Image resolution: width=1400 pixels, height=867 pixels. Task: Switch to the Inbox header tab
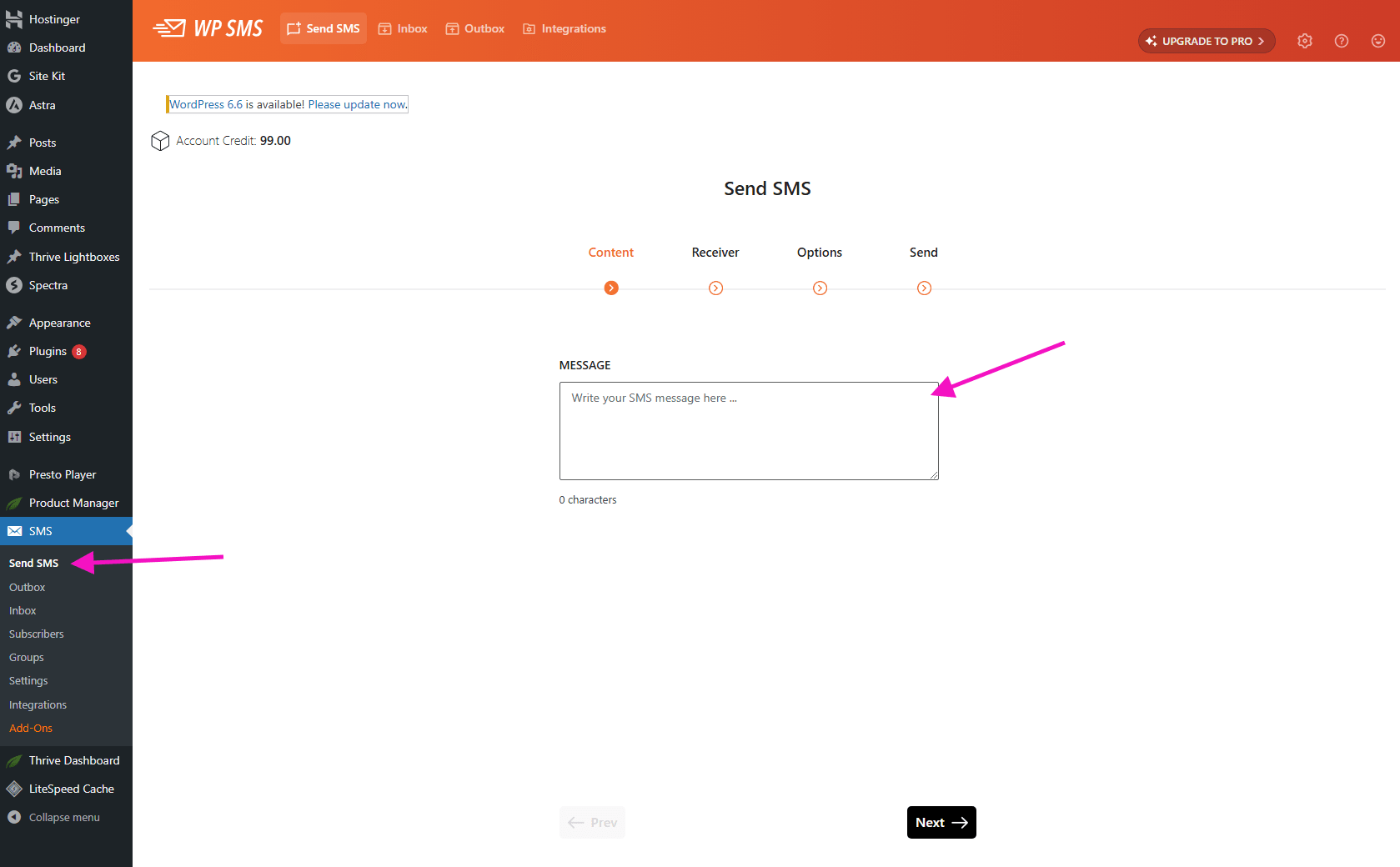click(403, 28)
